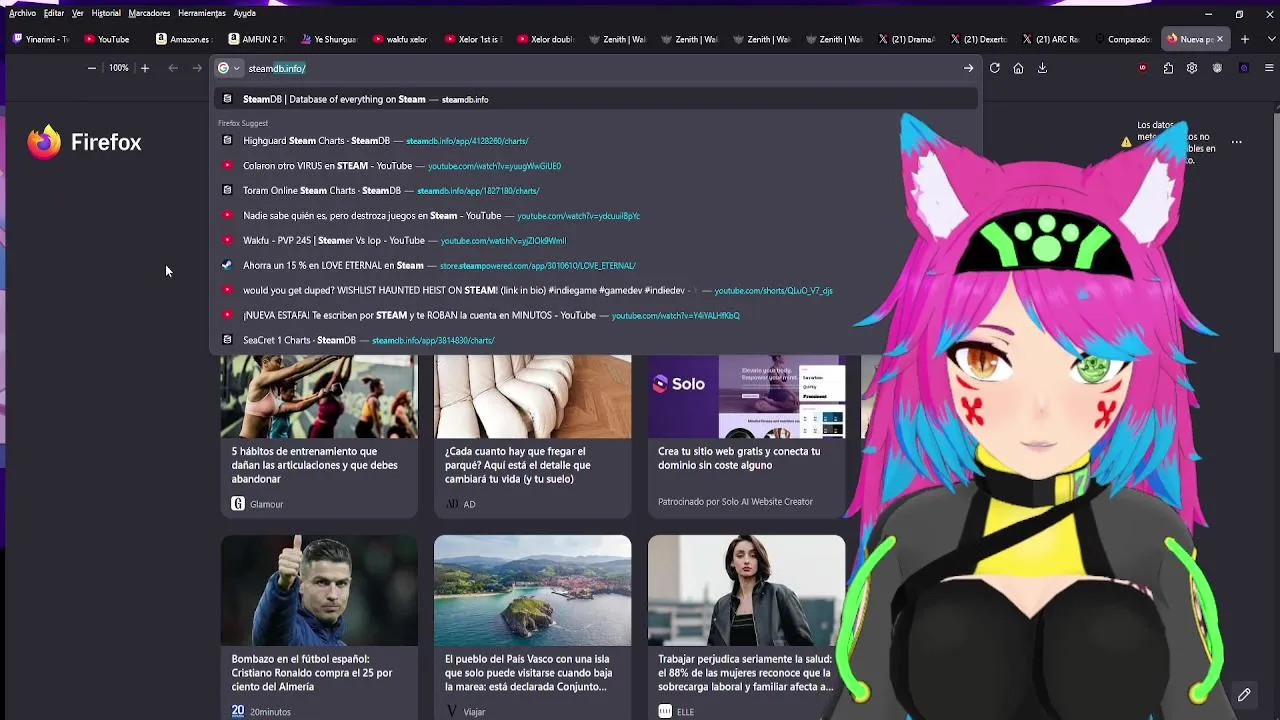The height and width of the screenshot is (720, 1280).
Task: Open the Firefox hamburger application menu
Action: coord(1269,68)
